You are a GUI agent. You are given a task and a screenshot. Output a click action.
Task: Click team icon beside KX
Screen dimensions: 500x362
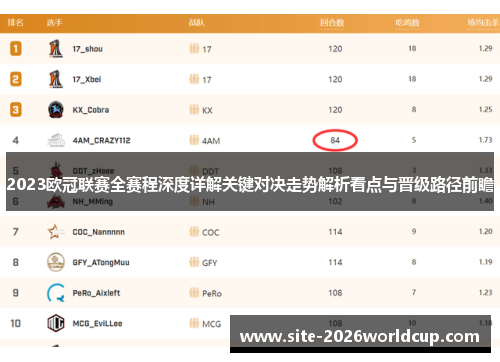coord(194,109)
